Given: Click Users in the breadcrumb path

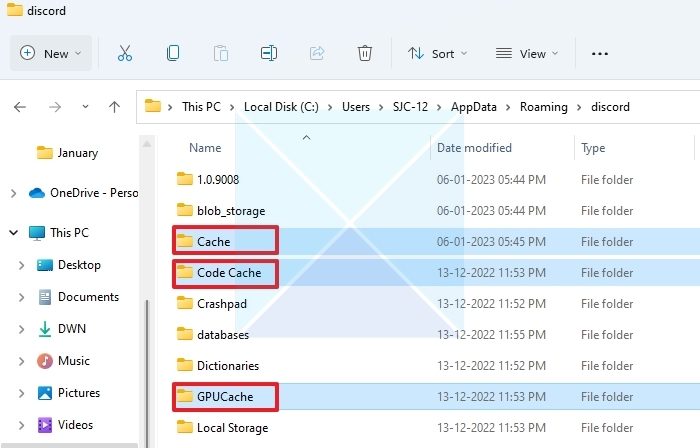Looking at the screenshot, I should [356, 107].
